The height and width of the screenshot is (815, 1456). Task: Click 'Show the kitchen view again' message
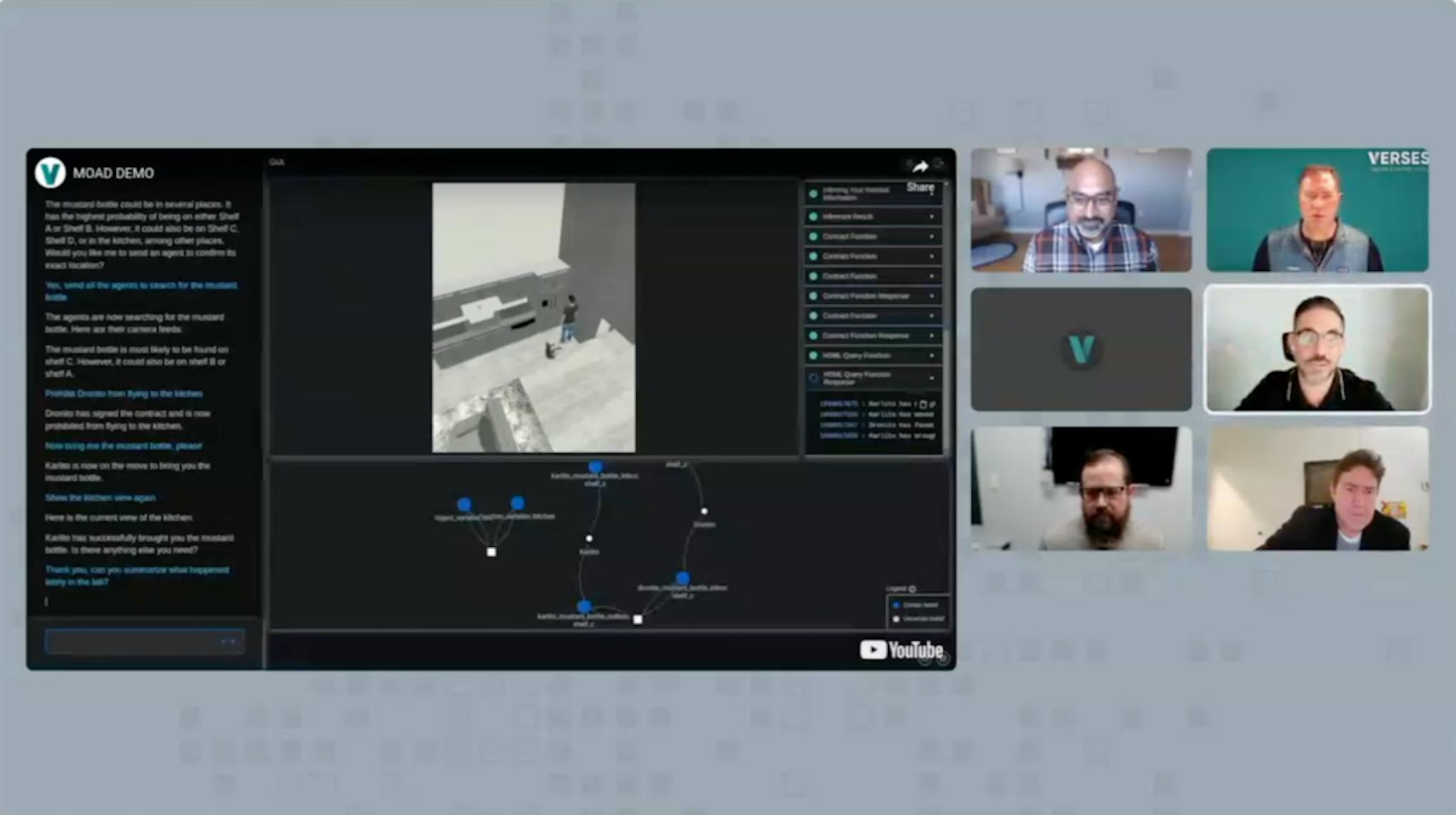(100, 498)
